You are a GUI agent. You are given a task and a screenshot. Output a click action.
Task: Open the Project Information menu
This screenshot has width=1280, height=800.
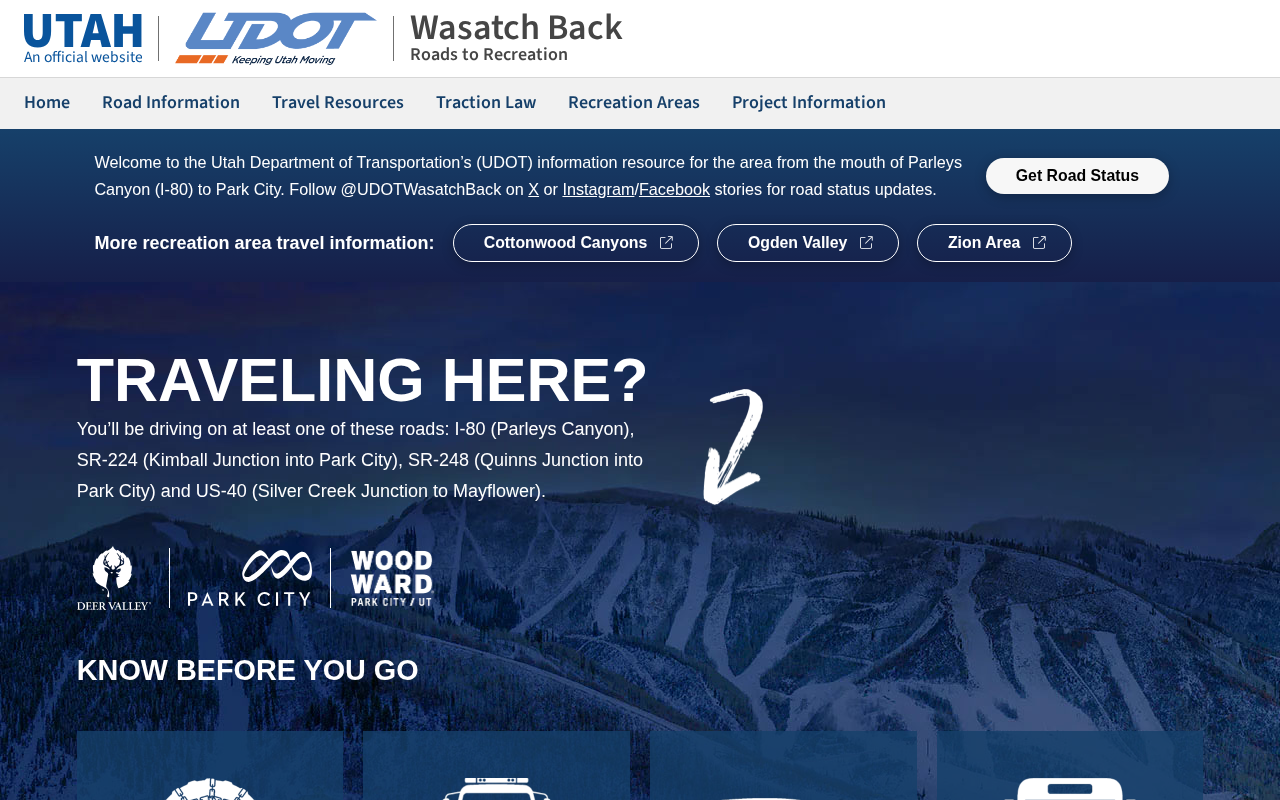tap(809, 103)
